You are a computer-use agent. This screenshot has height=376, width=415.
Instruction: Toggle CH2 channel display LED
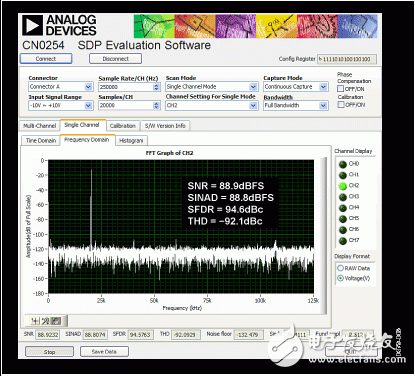pos(343,186)
